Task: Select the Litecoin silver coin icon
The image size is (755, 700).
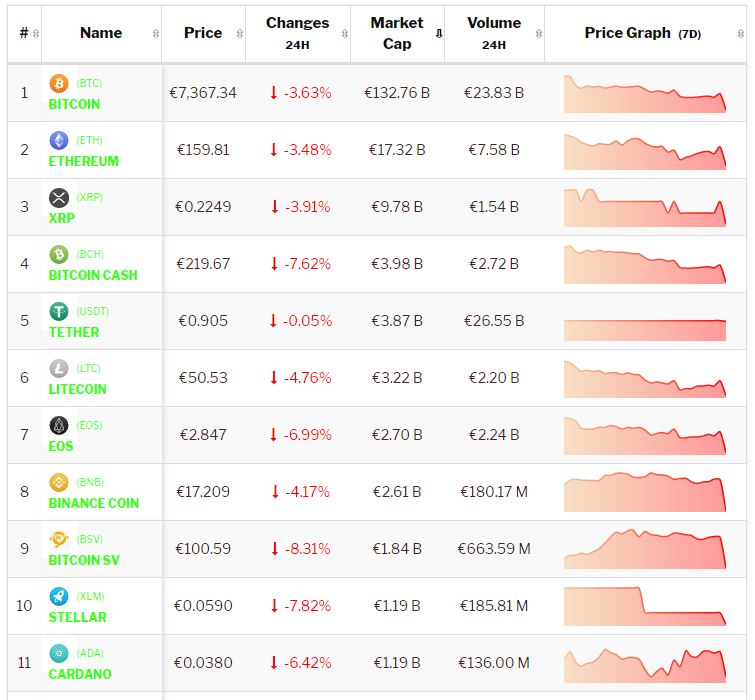Action: (x=59, y=368)
